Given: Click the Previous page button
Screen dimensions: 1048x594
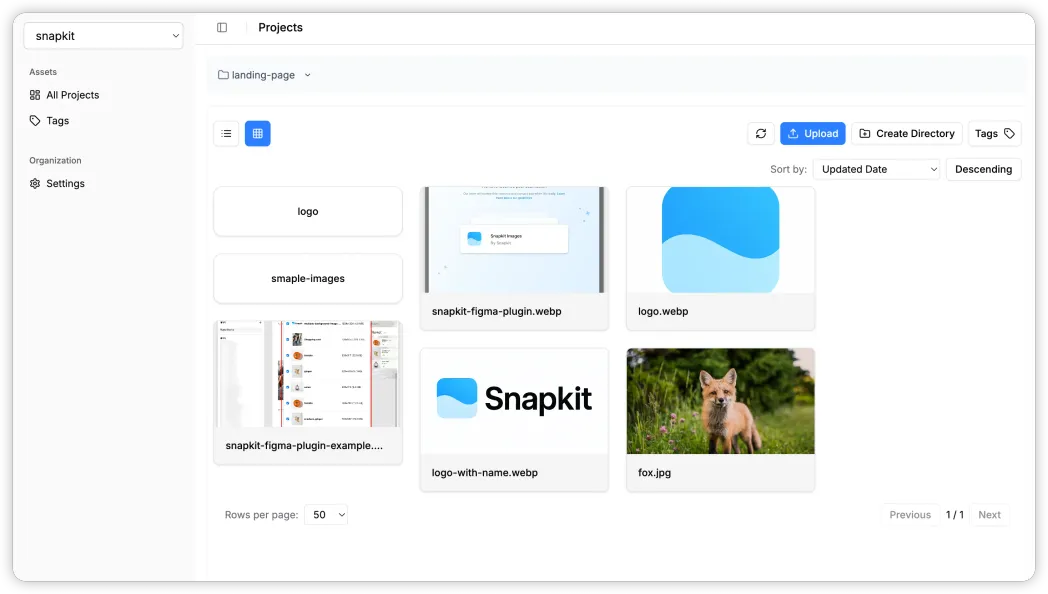Looking at the screenshot, I should 910,514.
